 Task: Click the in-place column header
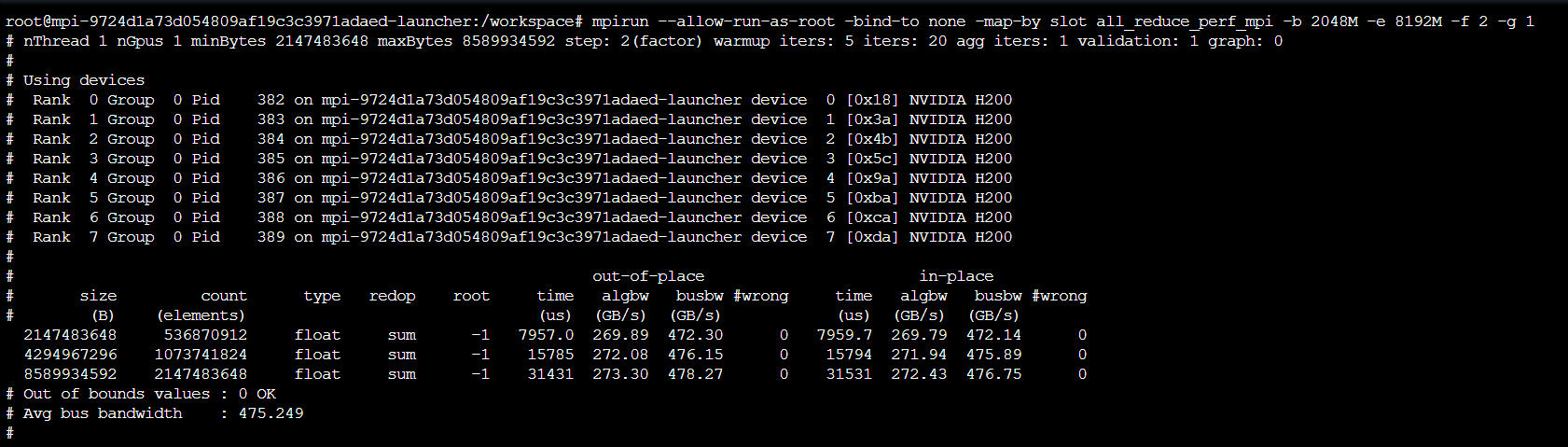[x=956, y=276]
